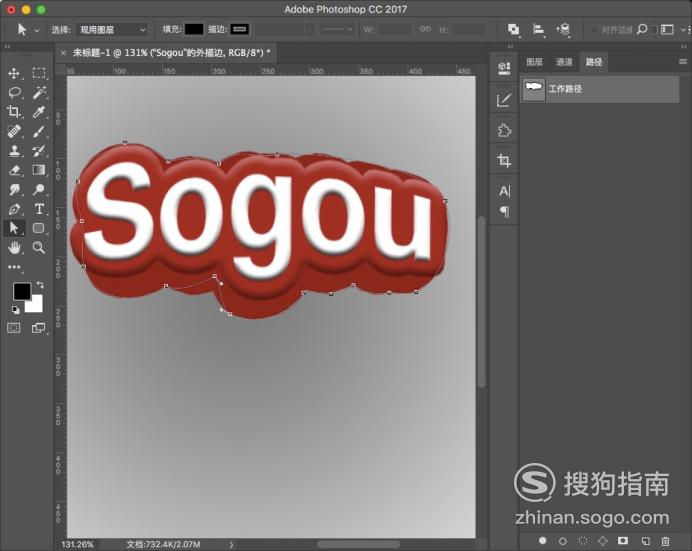Open path arrangement options
The image size is (692, 551).
pos(563,30)
